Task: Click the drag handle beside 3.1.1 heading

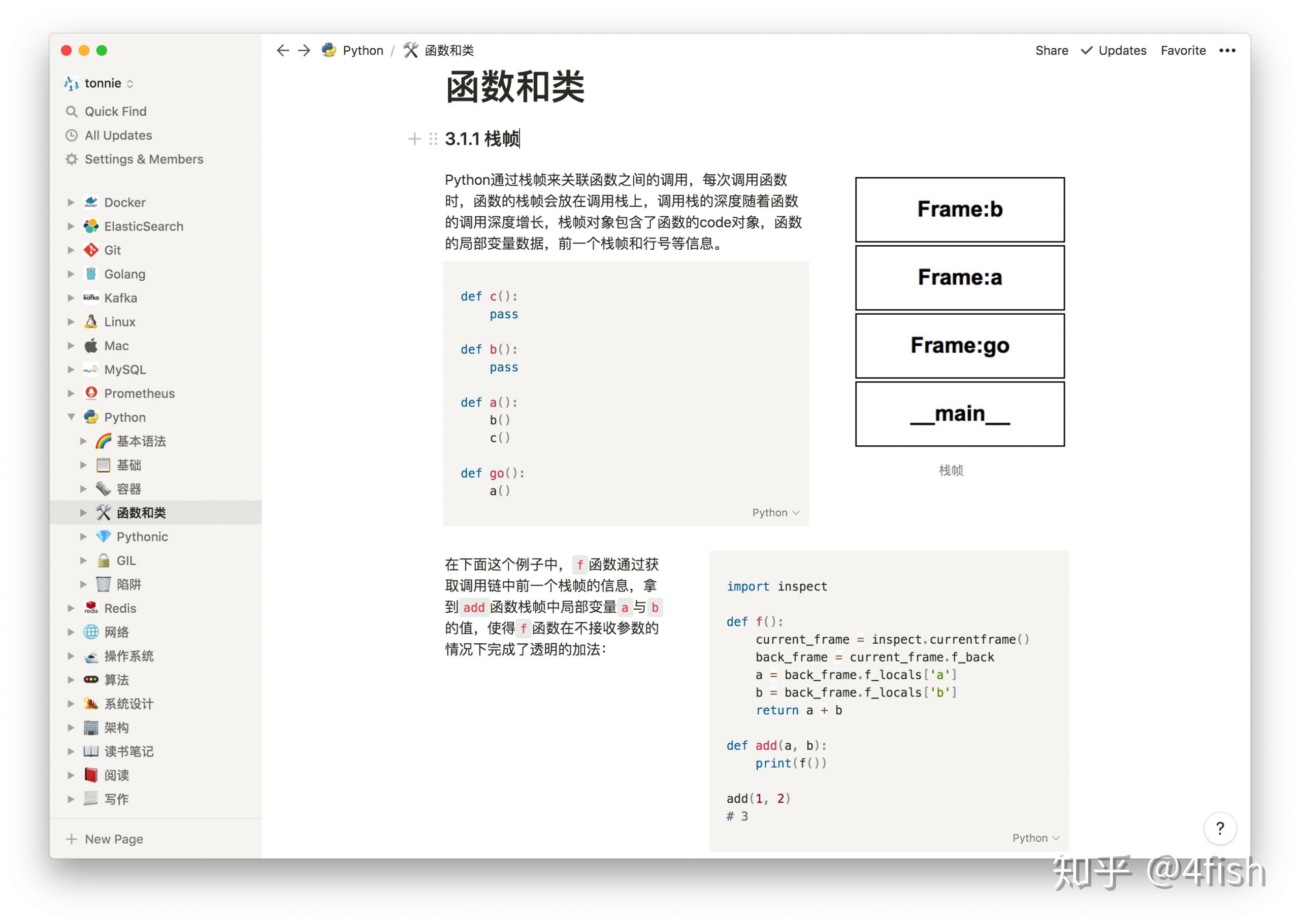Action: [434, 139]
